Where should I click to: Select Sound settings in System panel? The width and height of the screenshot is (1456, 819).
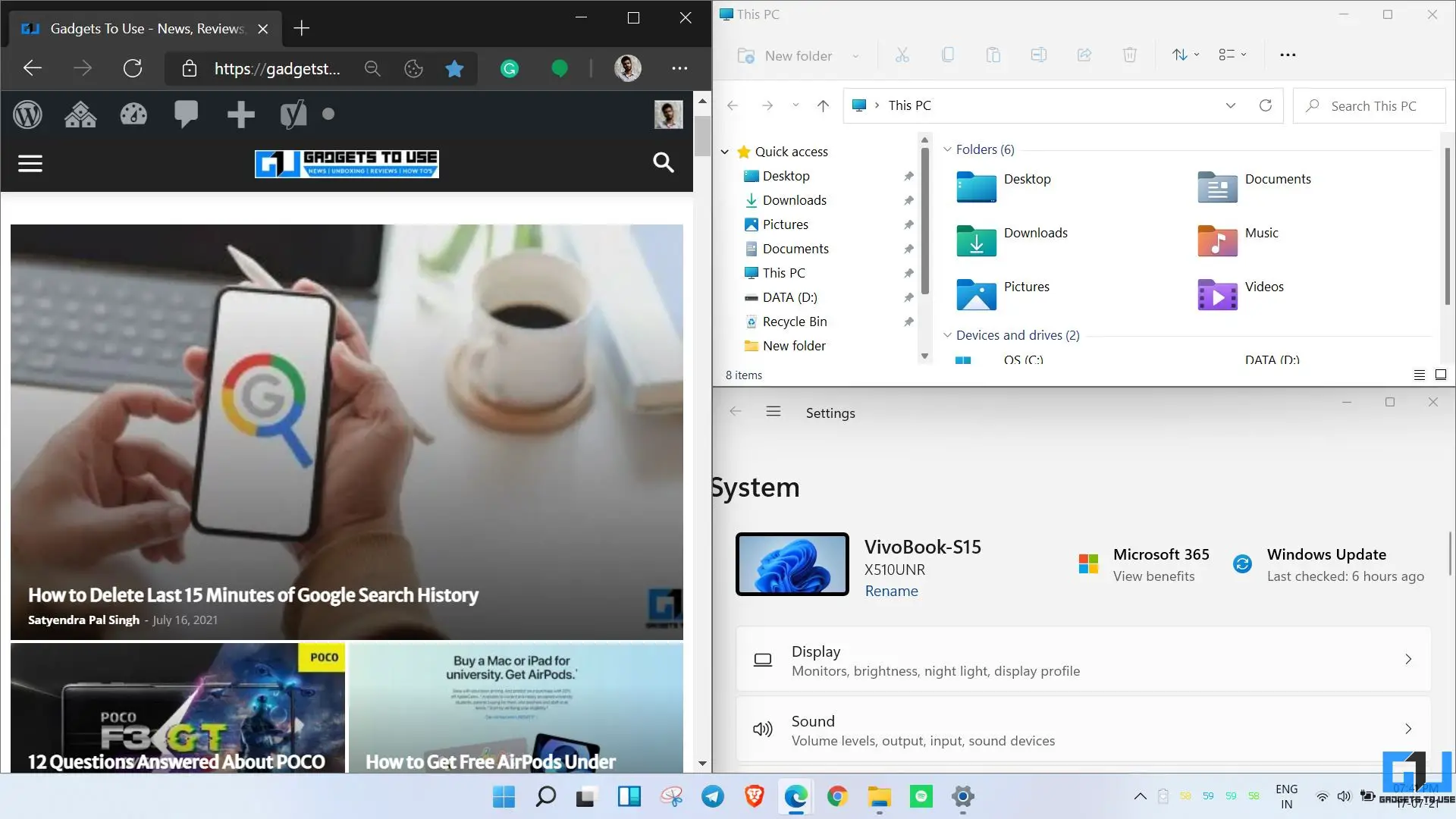pyautogui.click(x=1084, y=728)
